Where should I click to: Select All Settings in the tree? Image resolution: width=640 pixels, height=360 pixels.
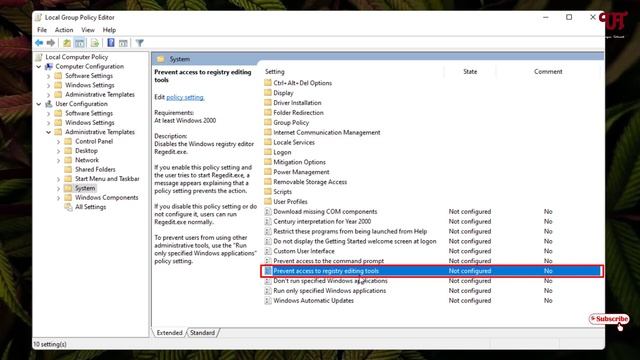90,207
